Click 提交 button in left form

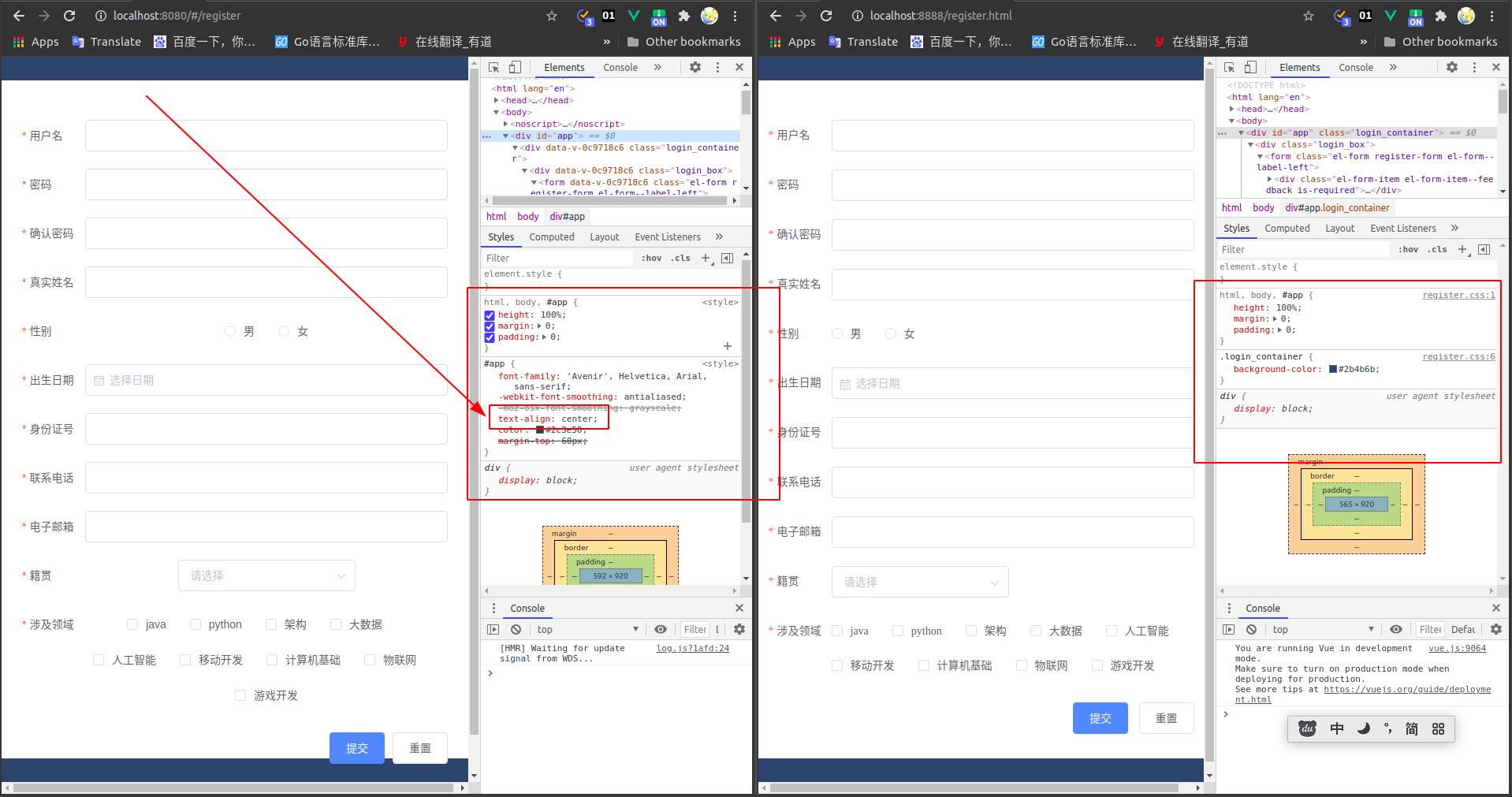[x=357, y=748]
